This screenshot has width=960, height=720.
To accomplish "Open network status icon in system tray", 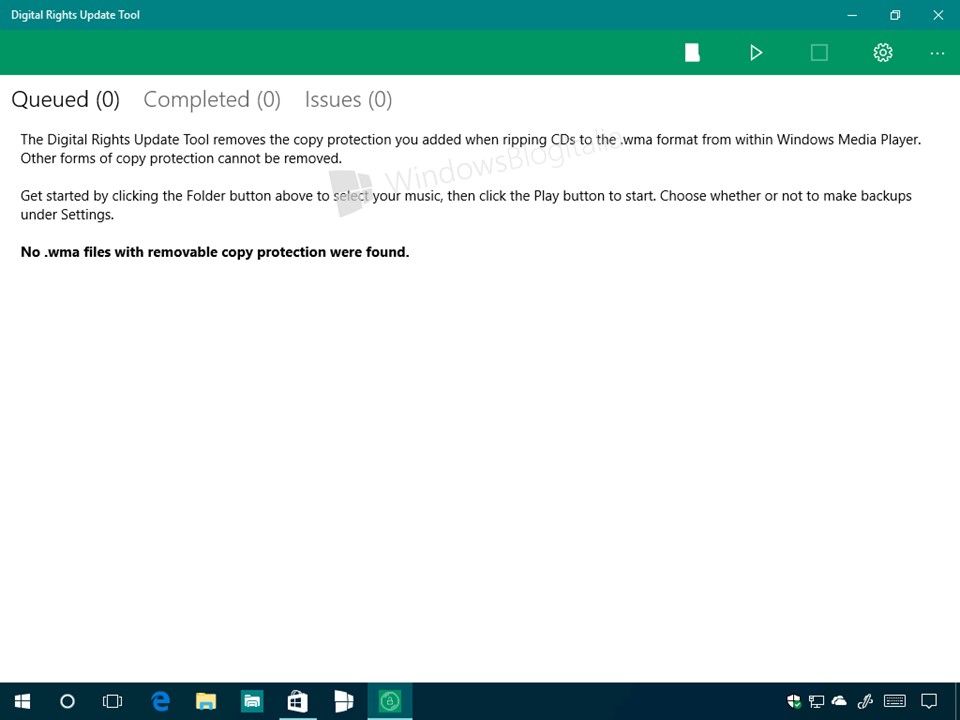I will click(x=816, y=701).
